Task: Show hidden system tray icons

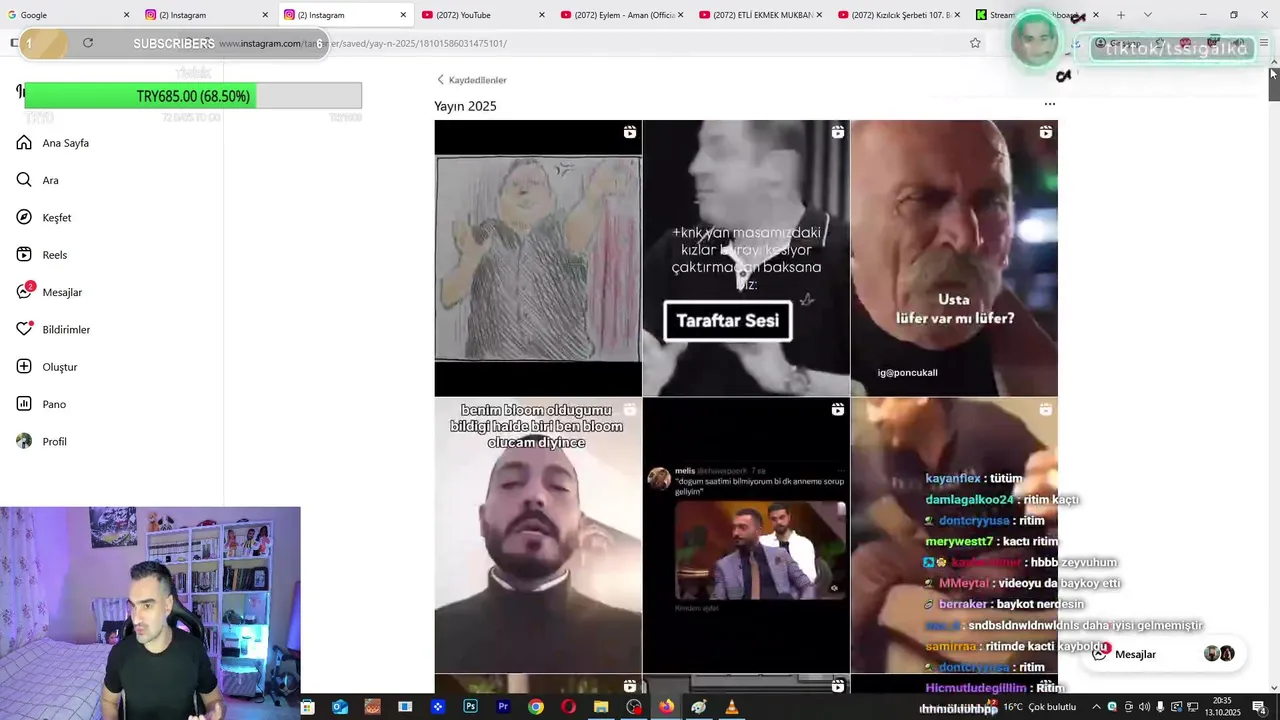Action: pyautogui.click(x=1096, y=707)
